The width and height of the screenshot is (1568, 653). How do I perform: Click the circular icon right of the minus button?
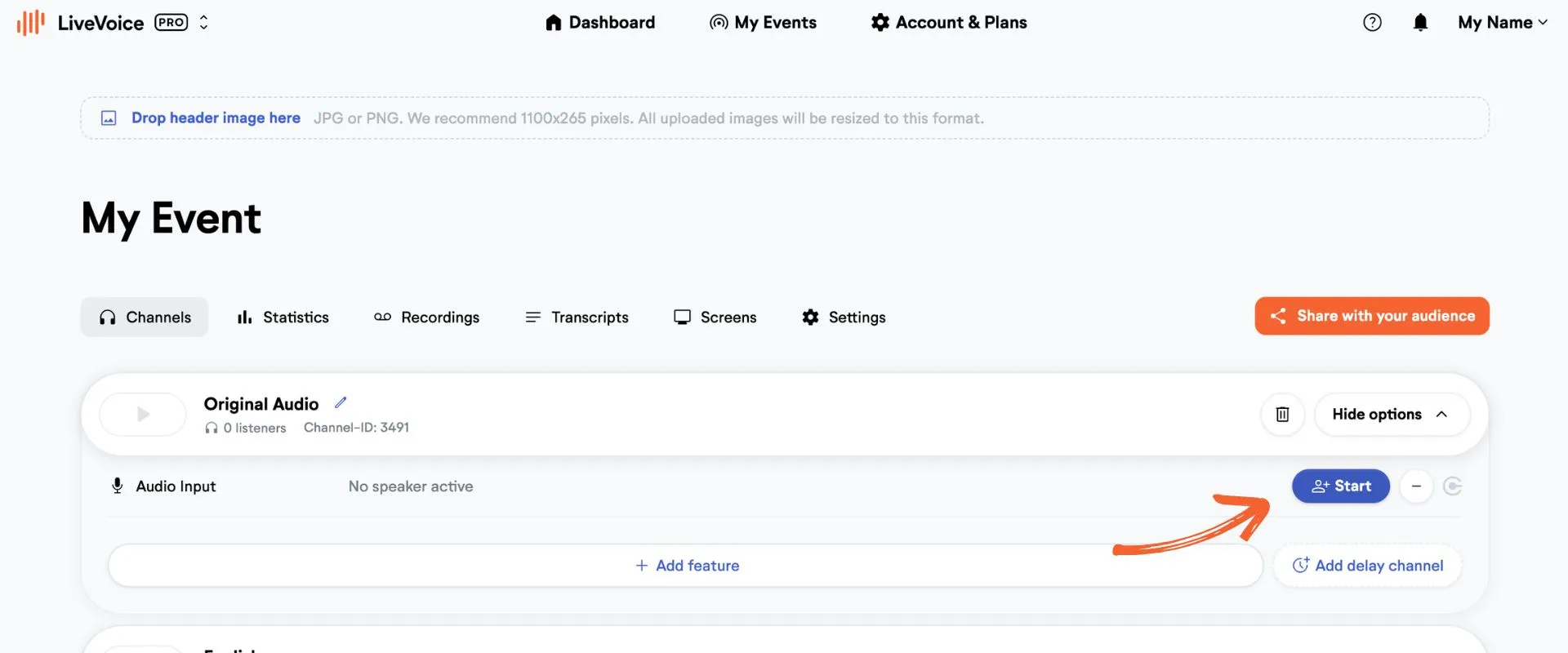(1452, 486)
